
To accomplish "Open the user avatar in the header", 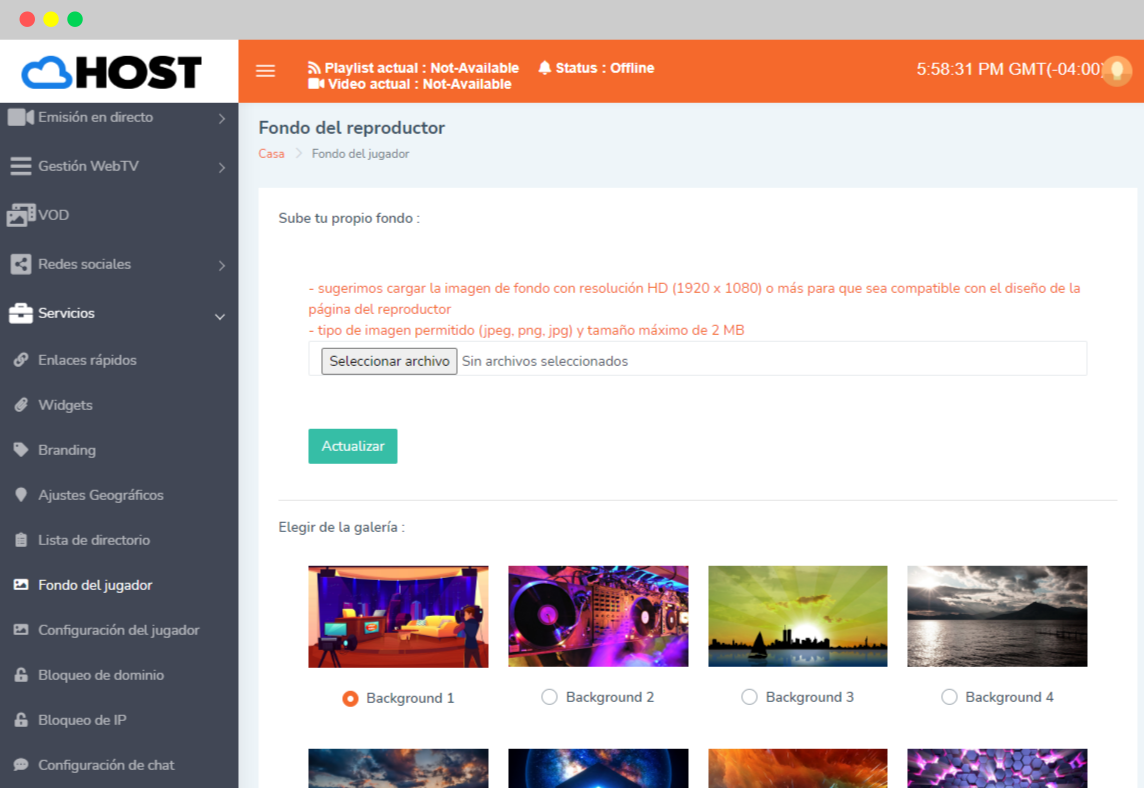I will pos(1116,71).
